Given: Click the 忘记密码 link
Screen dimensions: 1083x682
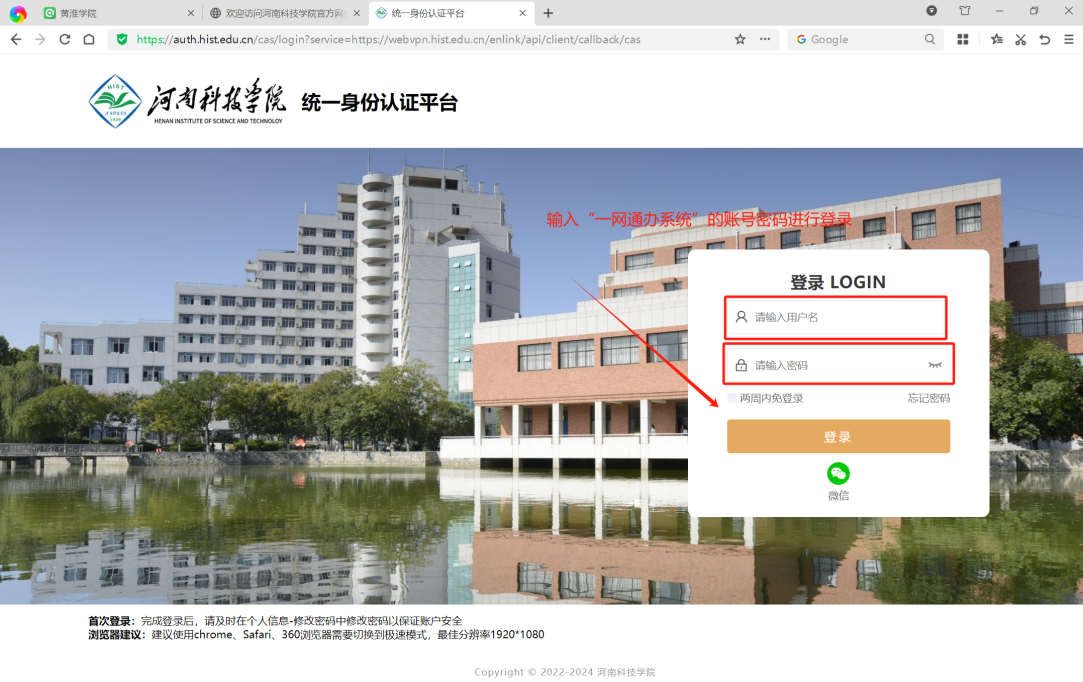Looking at the screenshot, I should [x=928, y=398].
